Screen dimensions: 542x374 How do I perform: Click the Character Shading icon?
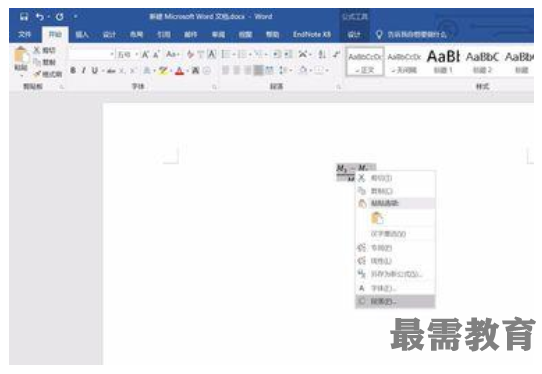tap(196, 71)
